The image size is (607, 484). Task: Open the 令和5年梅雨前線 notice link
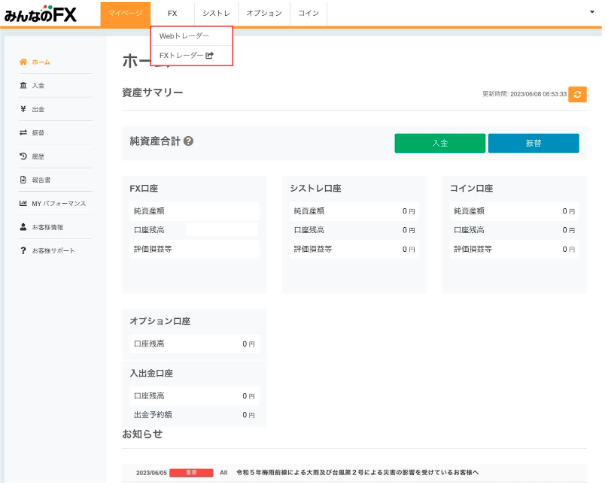pyautogui.click(x=357, y=472)
